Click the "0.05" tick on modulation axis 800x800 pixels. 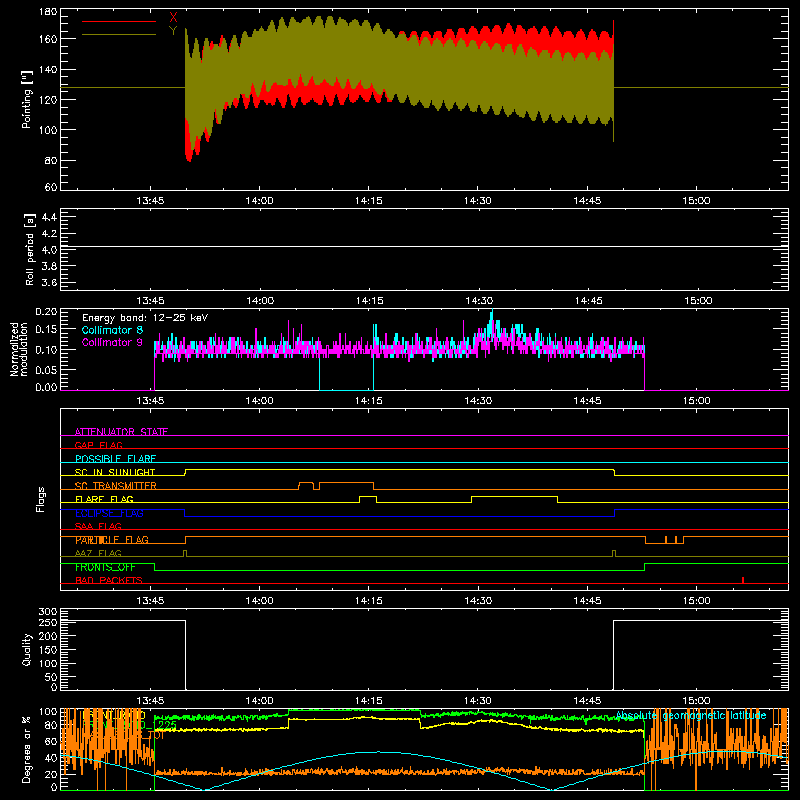pyautogui.click(x=46, y=369)
